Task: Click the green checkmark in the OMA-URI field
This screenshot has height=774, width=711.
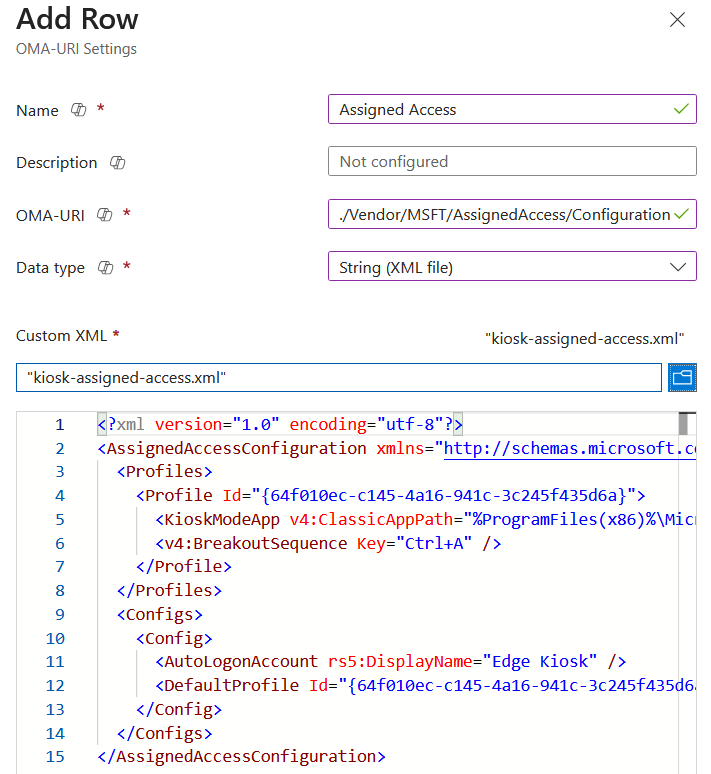Action: click(x=683, y=214)
